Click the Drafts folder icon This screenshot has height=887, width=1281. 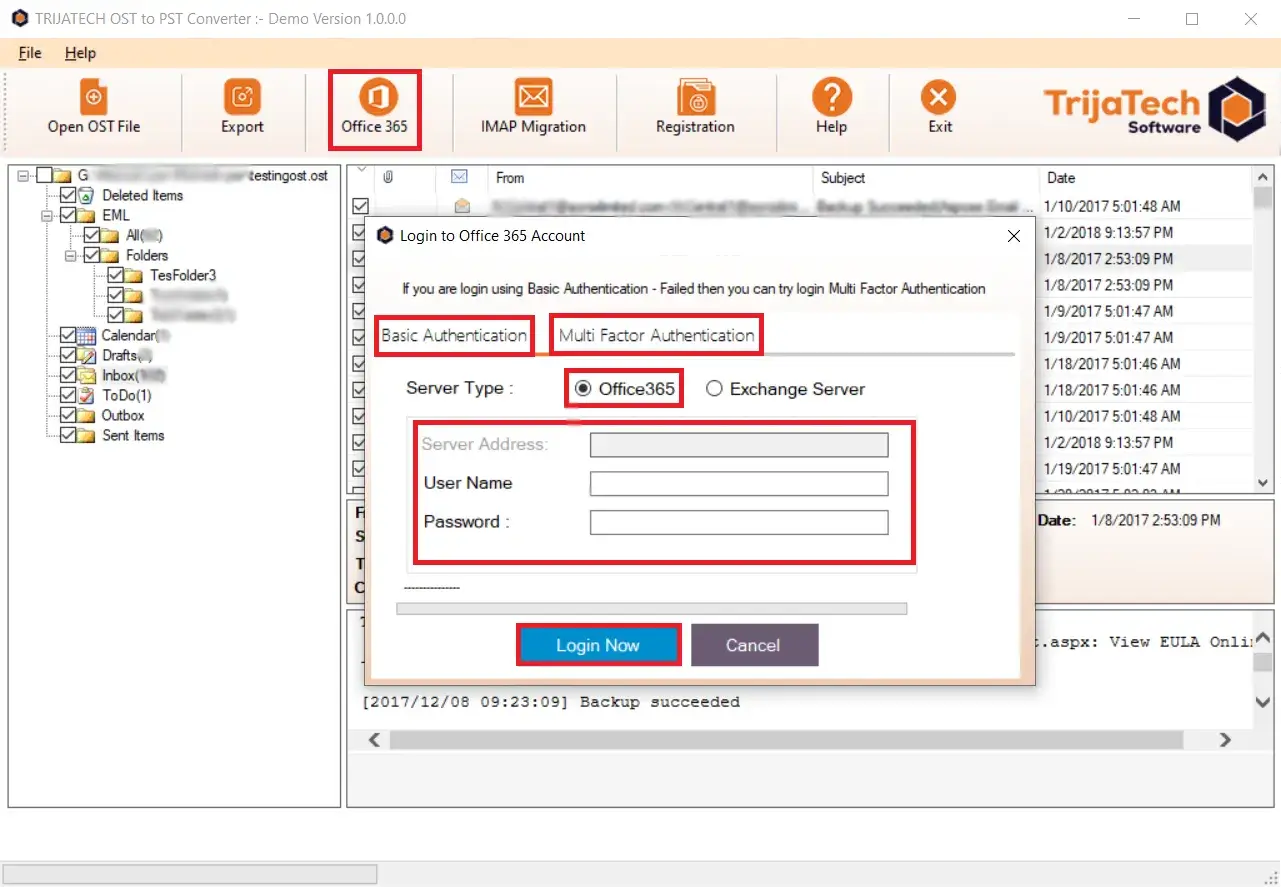(x=87, y=355)
